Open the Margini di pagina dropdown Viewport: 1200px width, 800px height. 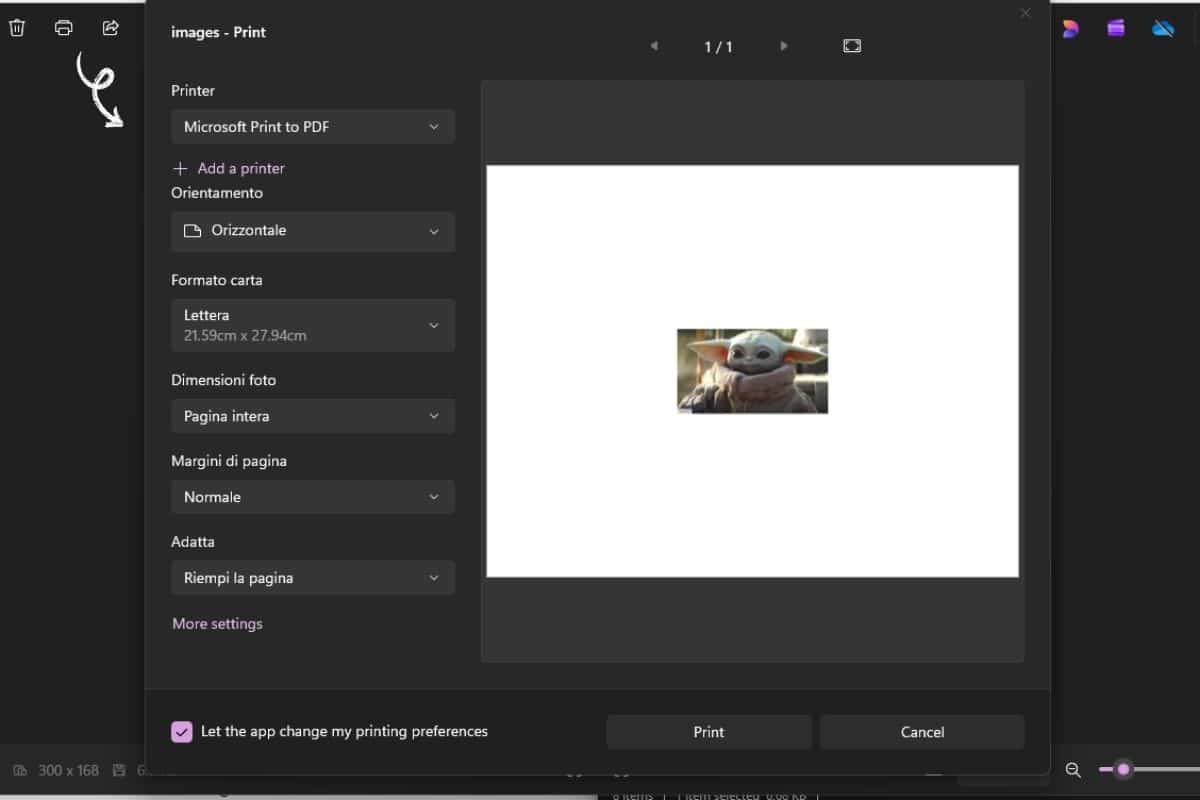[312, 497]
